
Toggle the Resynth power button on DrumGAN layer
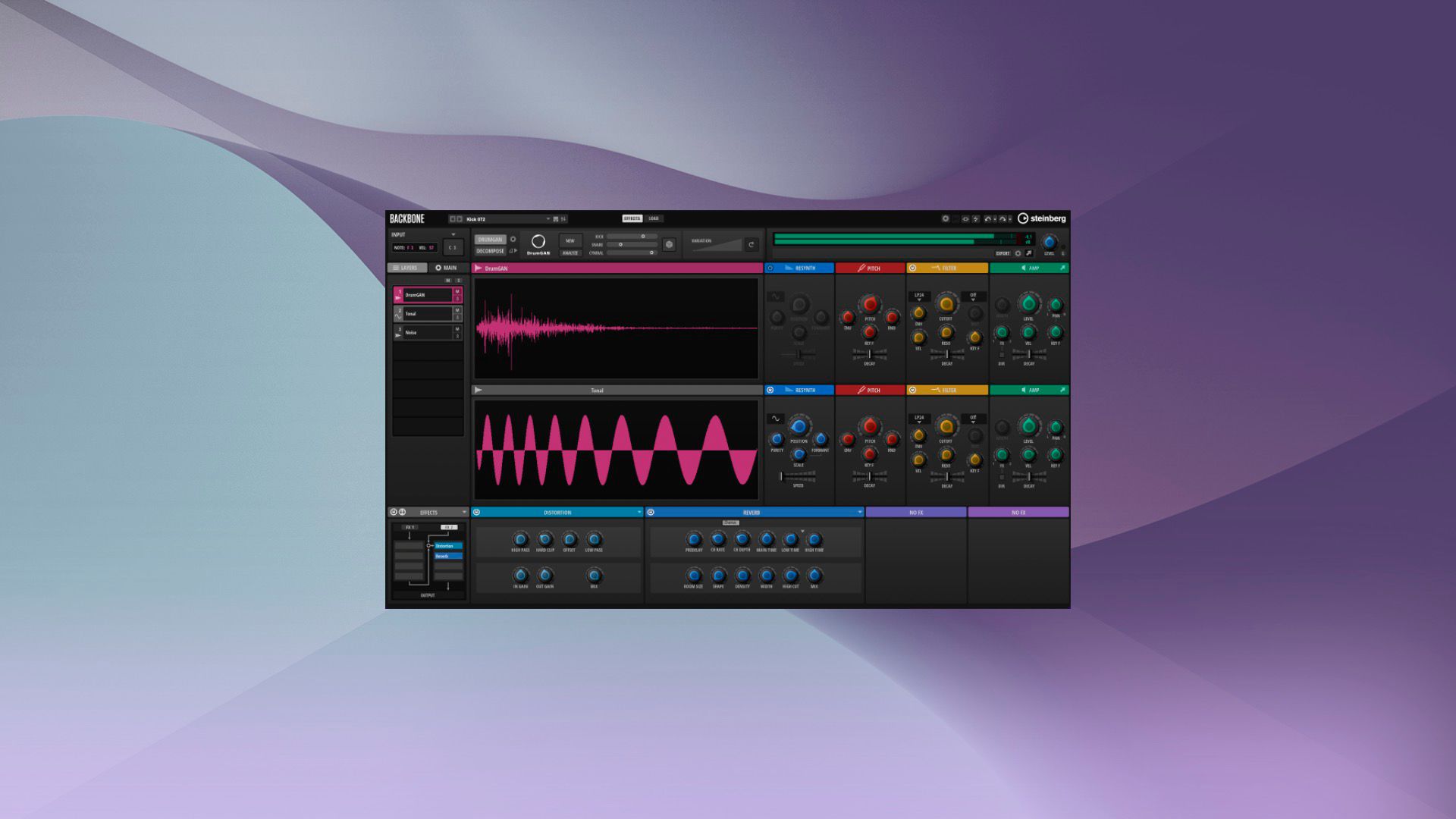click(770, 268)
